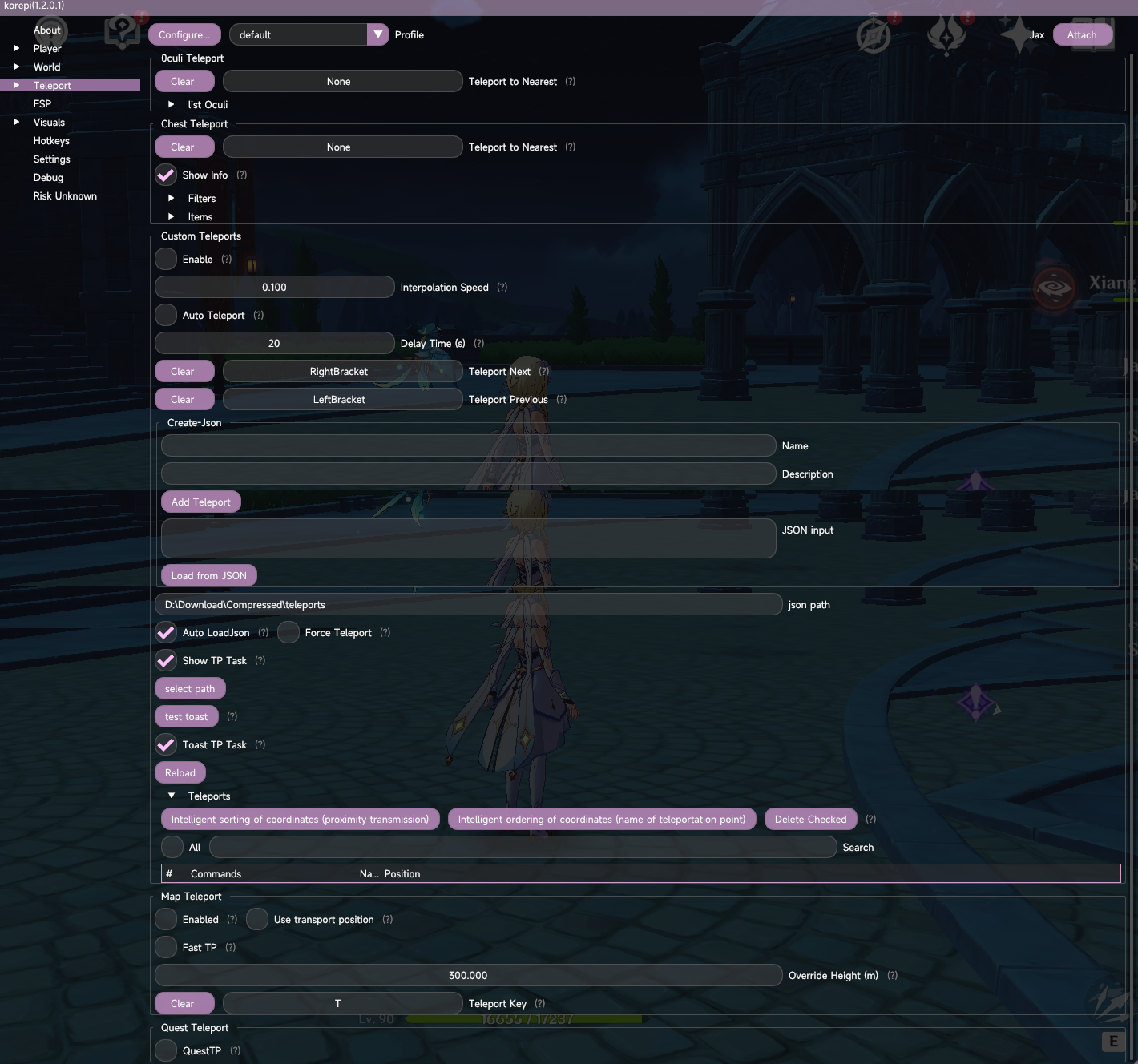Enable Fast TP checkbox
1138x1064 pixels.
[x=166, y=947]
